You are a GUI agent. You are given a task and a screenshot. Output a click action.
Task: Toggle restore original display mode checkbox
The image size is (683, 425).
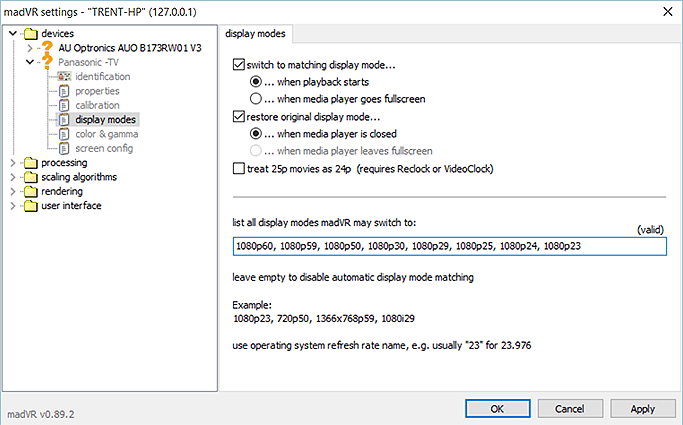(239, 117)
